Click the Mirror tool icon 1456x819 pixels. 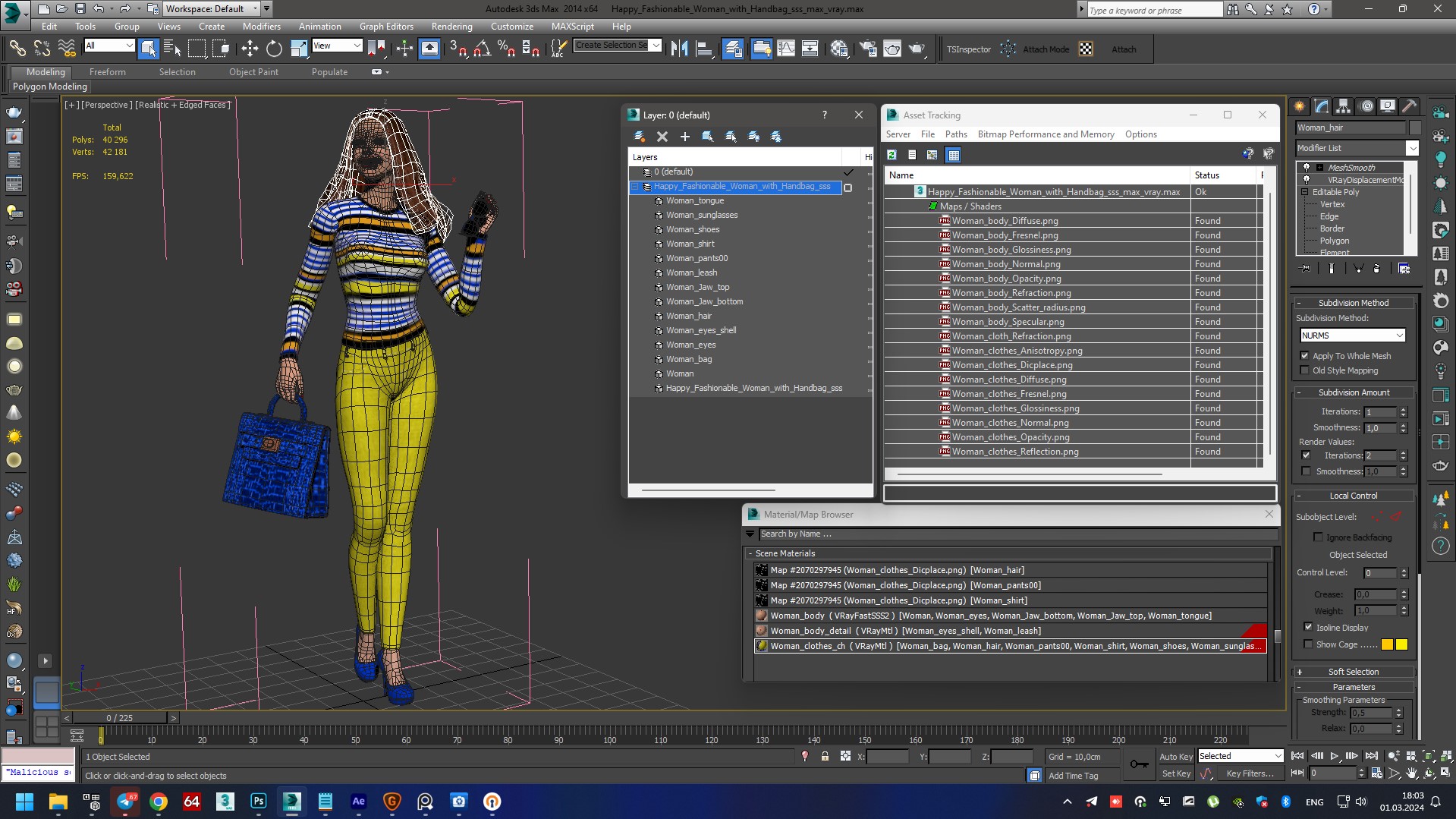679,49
